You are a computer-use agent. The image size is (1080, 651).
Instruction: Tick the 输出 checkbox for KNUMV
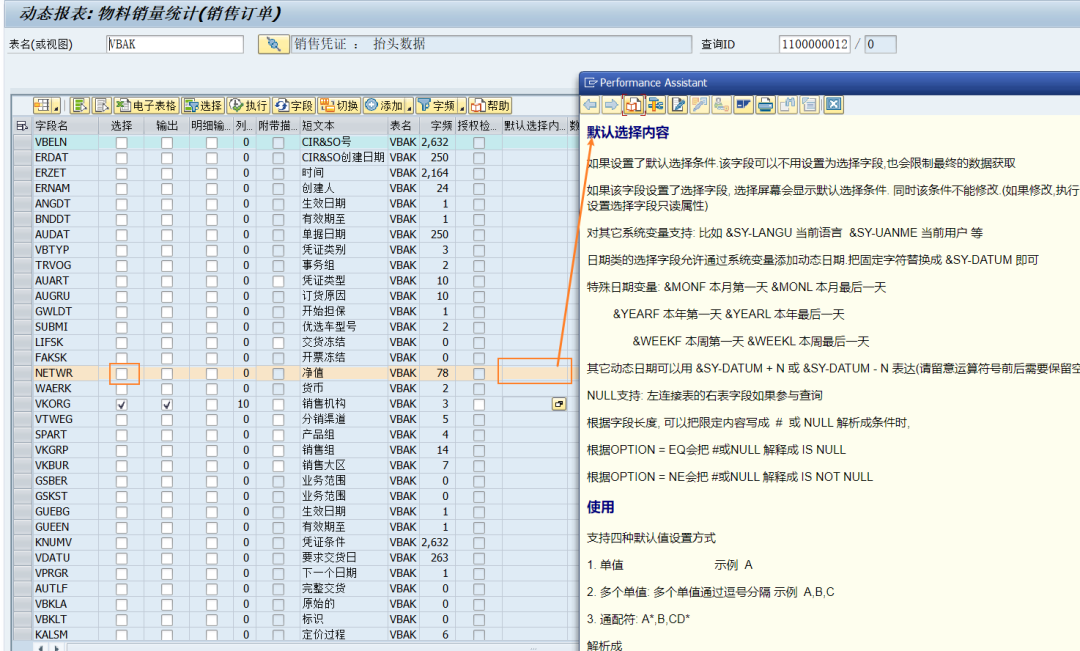tap(167, 543)
